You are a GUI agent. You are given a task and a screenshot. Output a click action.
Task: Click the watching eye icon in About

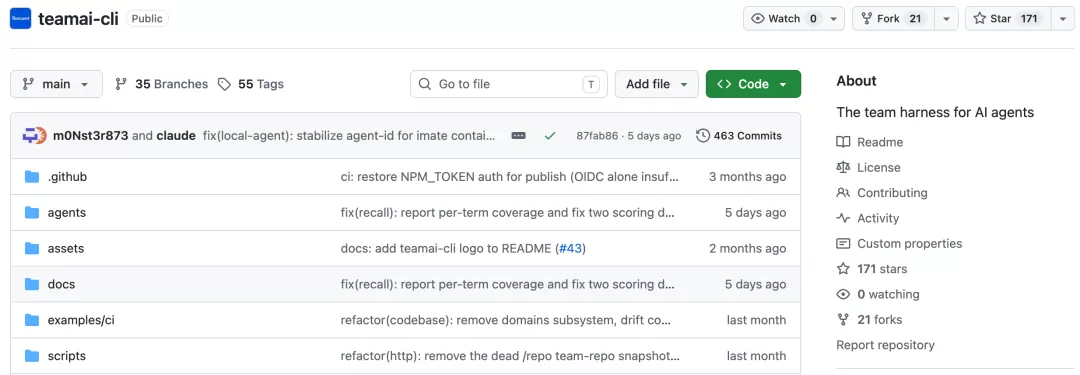(843, 294)
